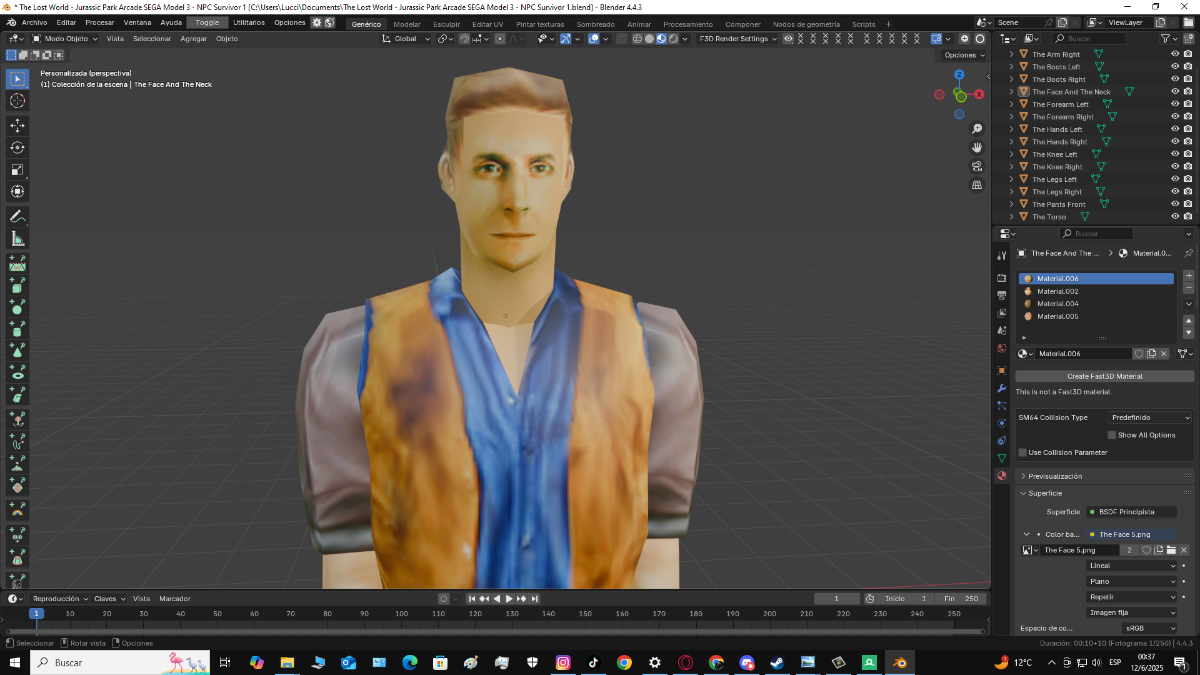
Task: Select wireframe viewport shading mode
Action: 637,39
